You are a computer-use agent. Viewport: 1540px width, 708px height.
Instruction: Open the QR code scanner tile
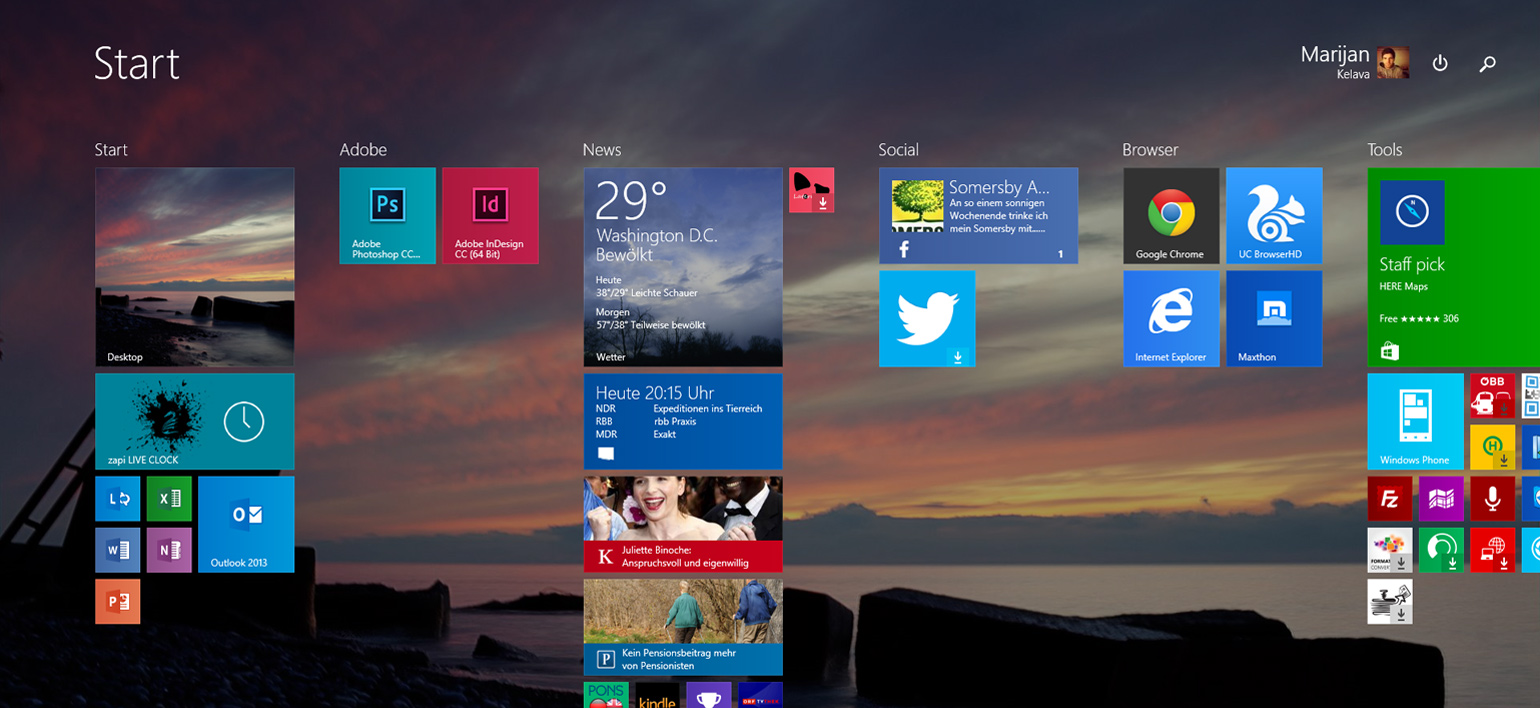1531,396
